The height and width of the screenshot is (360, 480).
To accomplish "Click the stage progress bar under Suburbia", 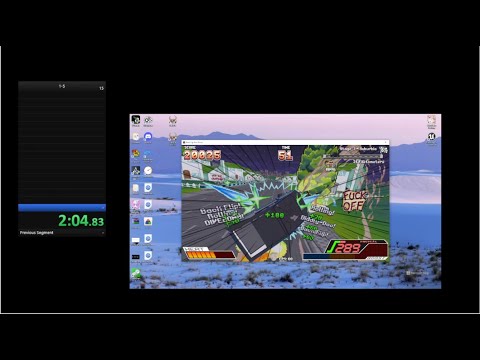I will [x=353, y=156].
